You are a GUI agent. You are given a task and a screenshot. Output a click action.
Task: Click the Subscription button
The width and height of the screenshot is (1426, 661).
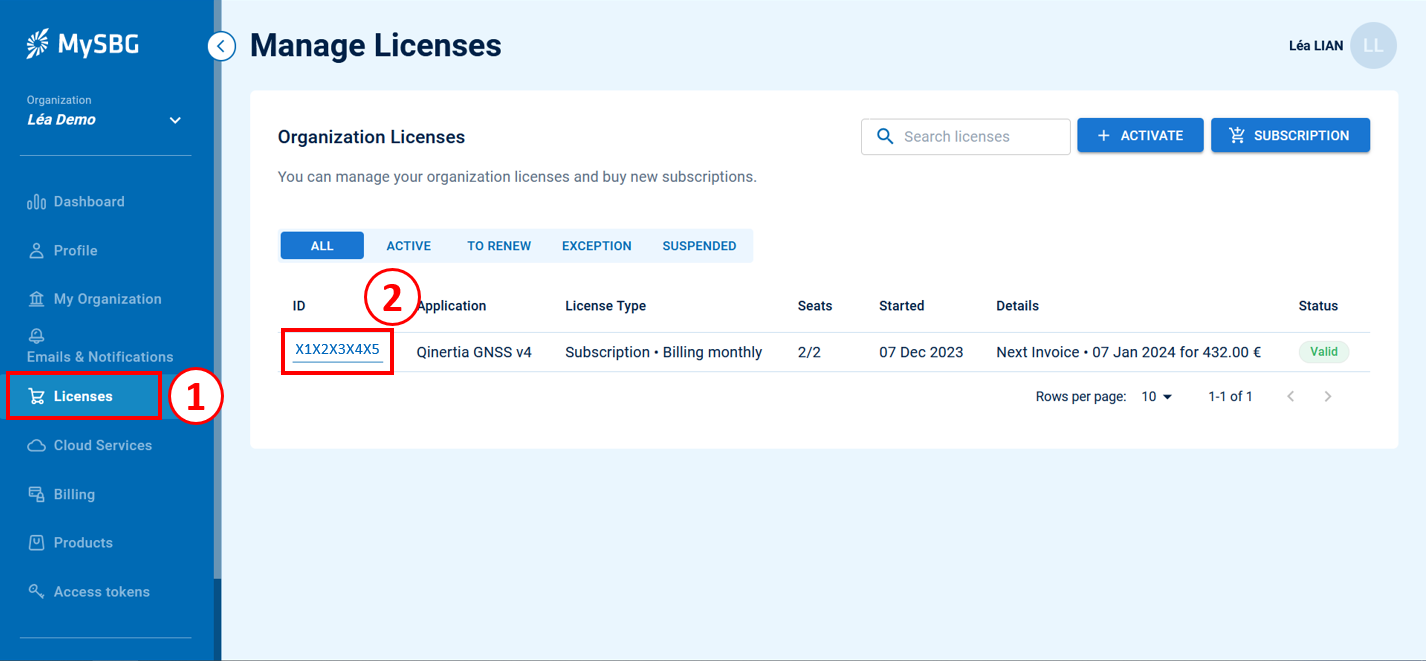click(x=1289, y=136)
